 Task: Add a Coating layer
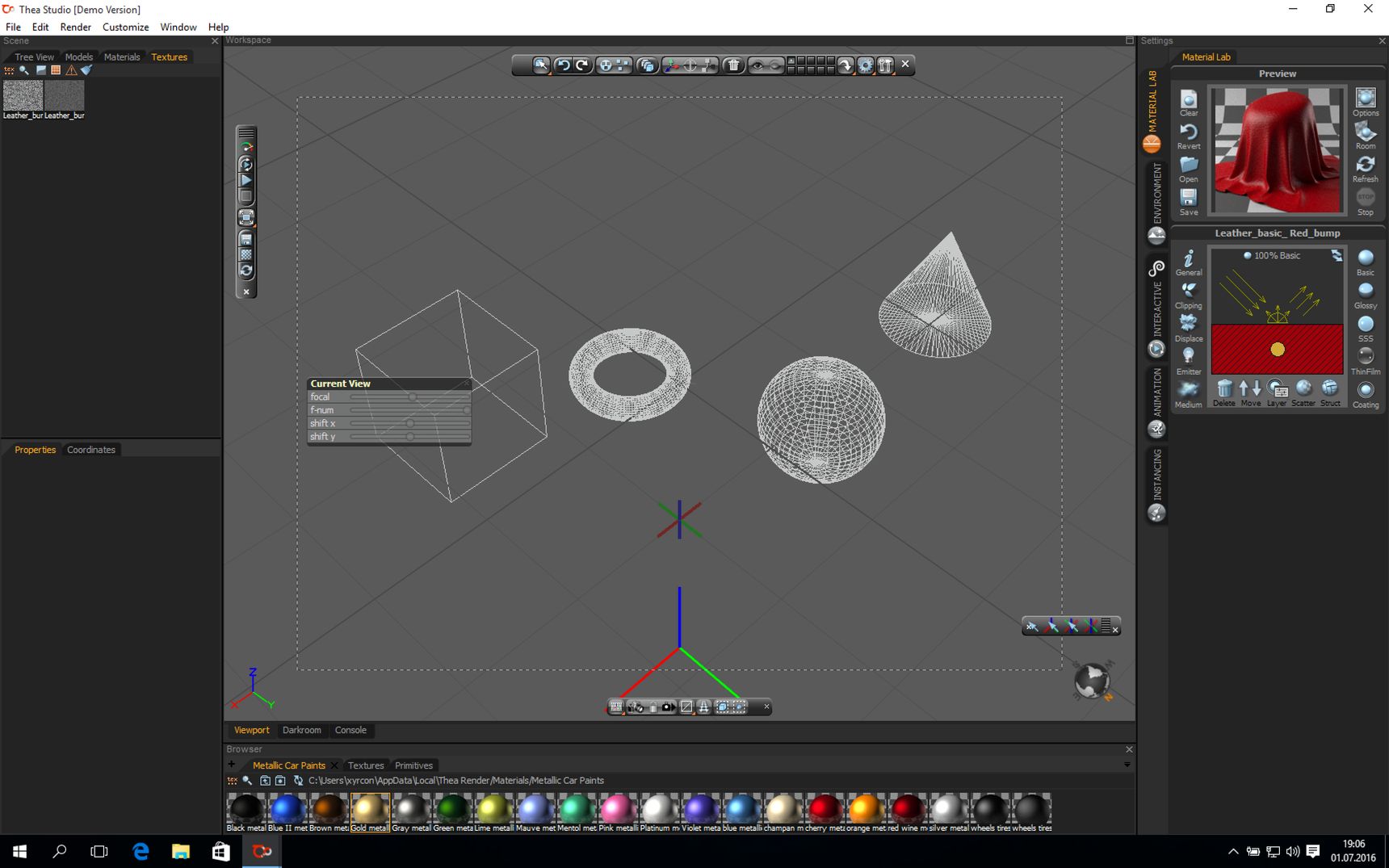click(1366, 394)
